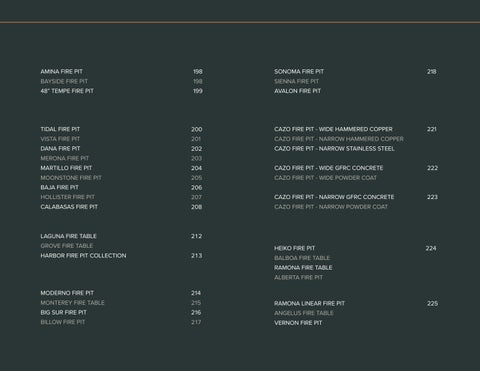Select Monterey Fire Table entry
The width and height of the screenshot is (480, 371).
[x=72, y=303]
